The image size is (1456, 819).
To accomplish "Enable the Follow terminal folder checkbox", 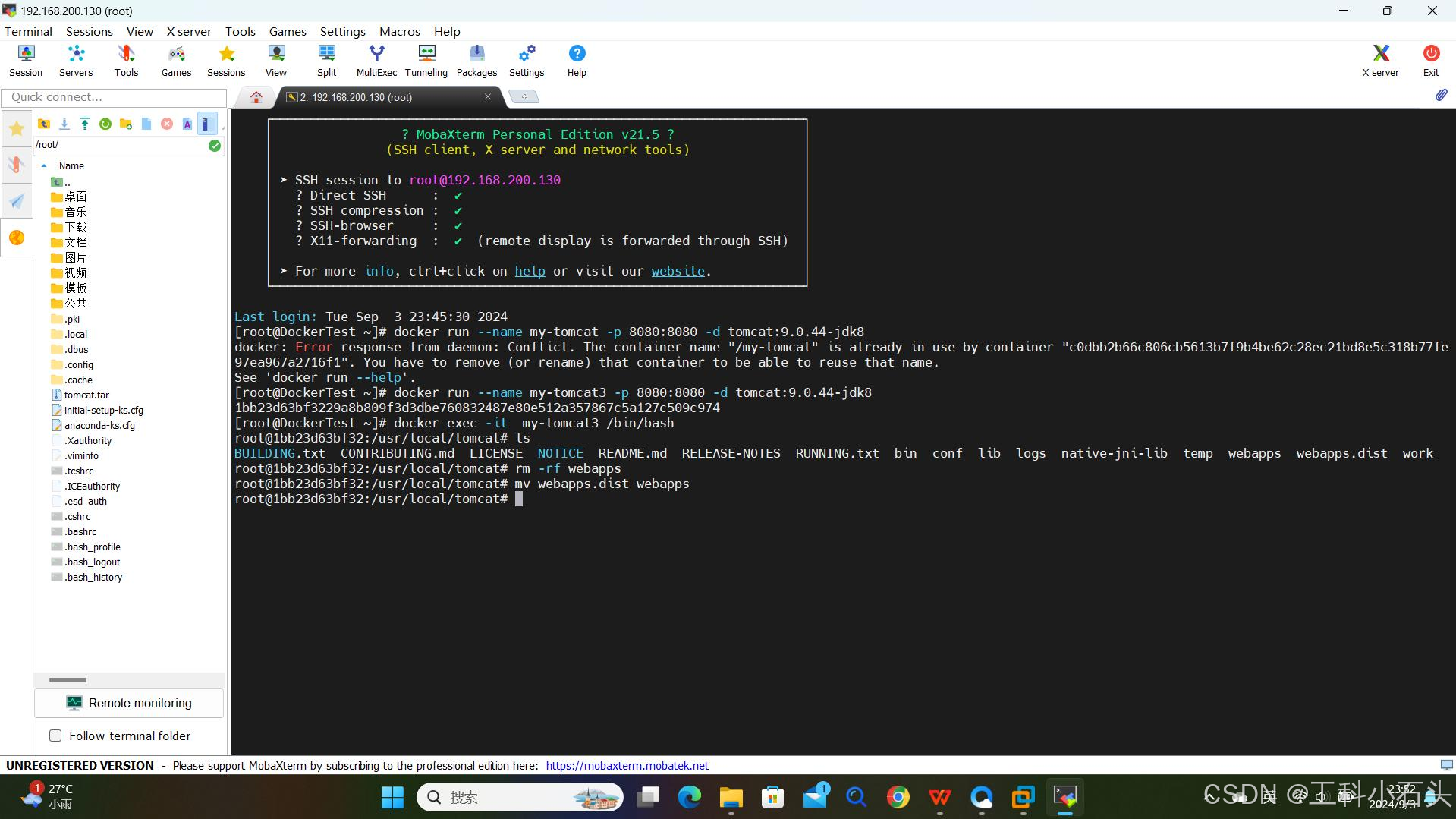I will pos(55,736).
